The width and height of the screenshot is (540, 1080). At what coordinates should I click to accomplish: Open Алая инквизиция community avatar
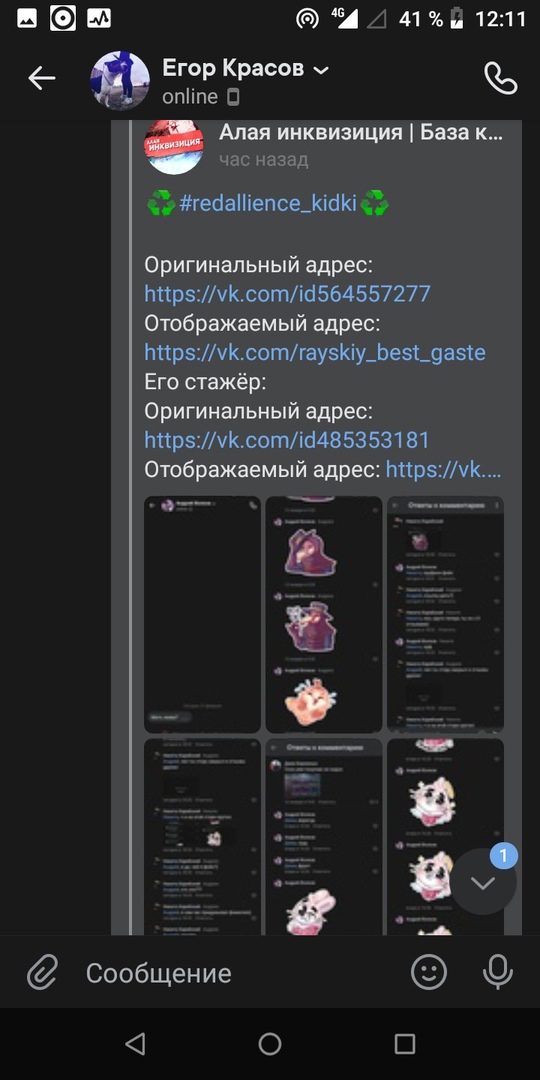click(x=174, y=145)
